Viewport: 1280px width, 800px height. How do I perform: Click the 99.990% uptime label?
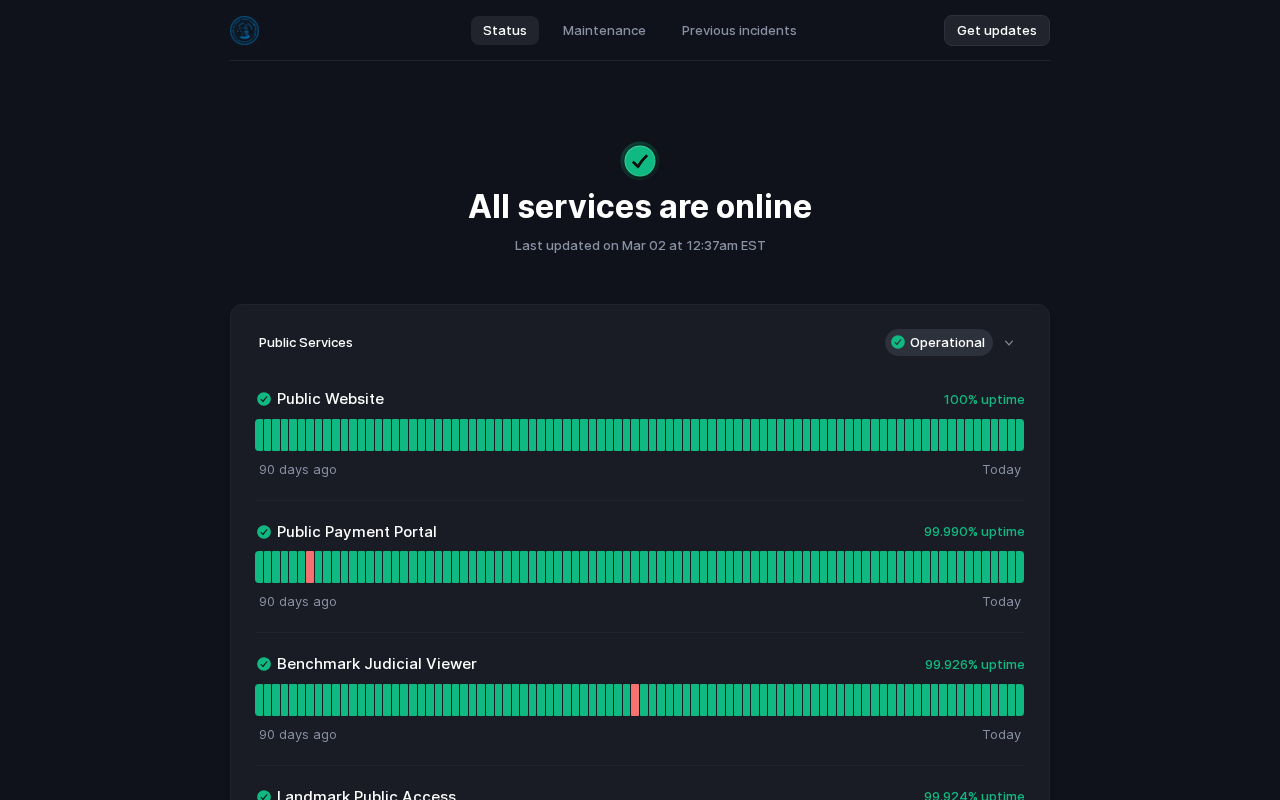click(x=973, y=532)
